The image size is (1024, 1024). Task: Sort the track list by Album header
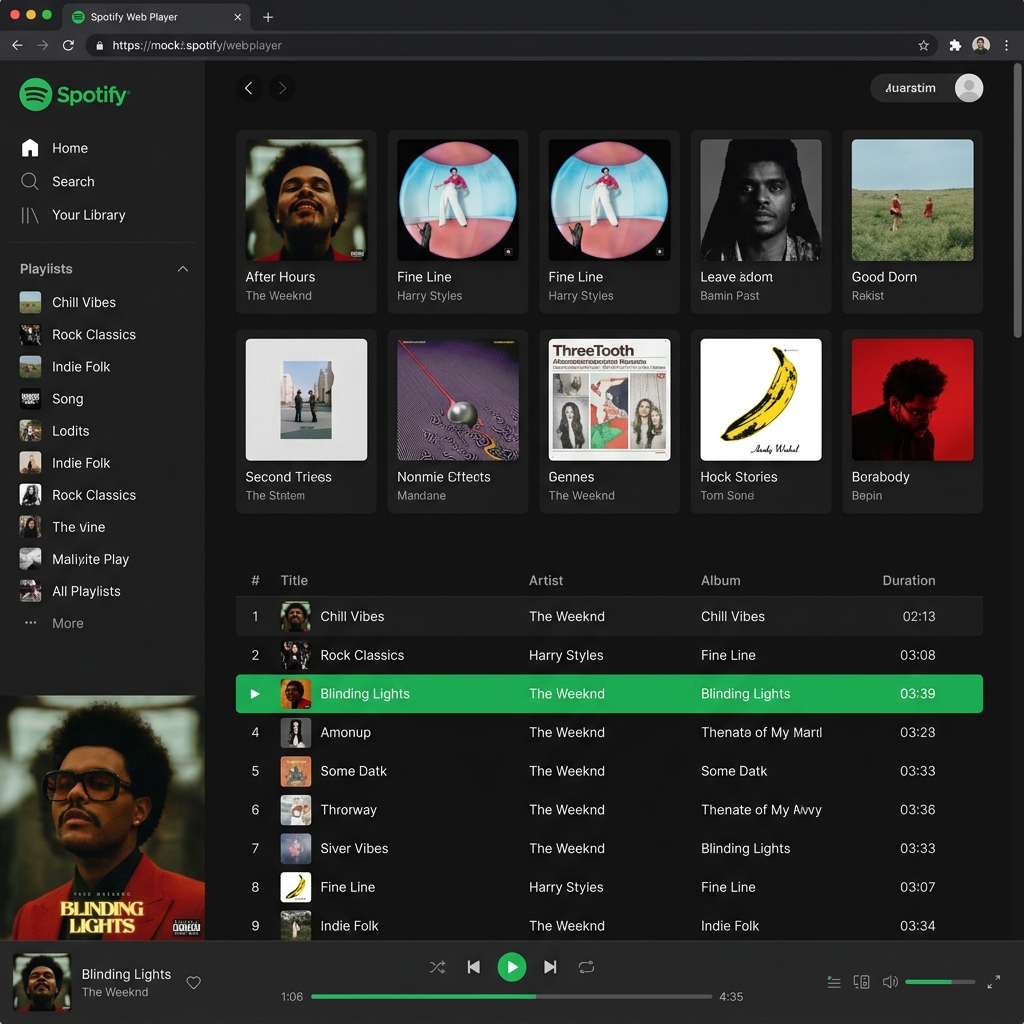(x=720, y=580)
